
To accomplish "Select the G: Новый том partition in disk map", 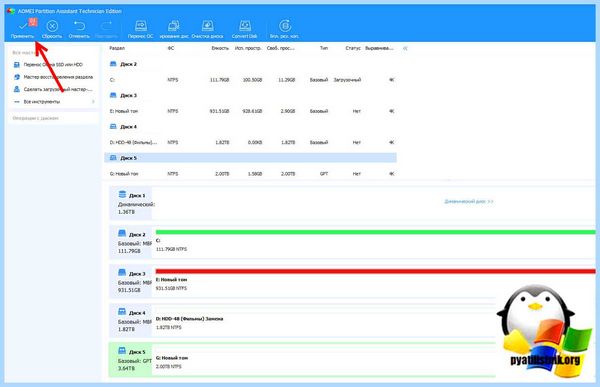I will 325,360.
